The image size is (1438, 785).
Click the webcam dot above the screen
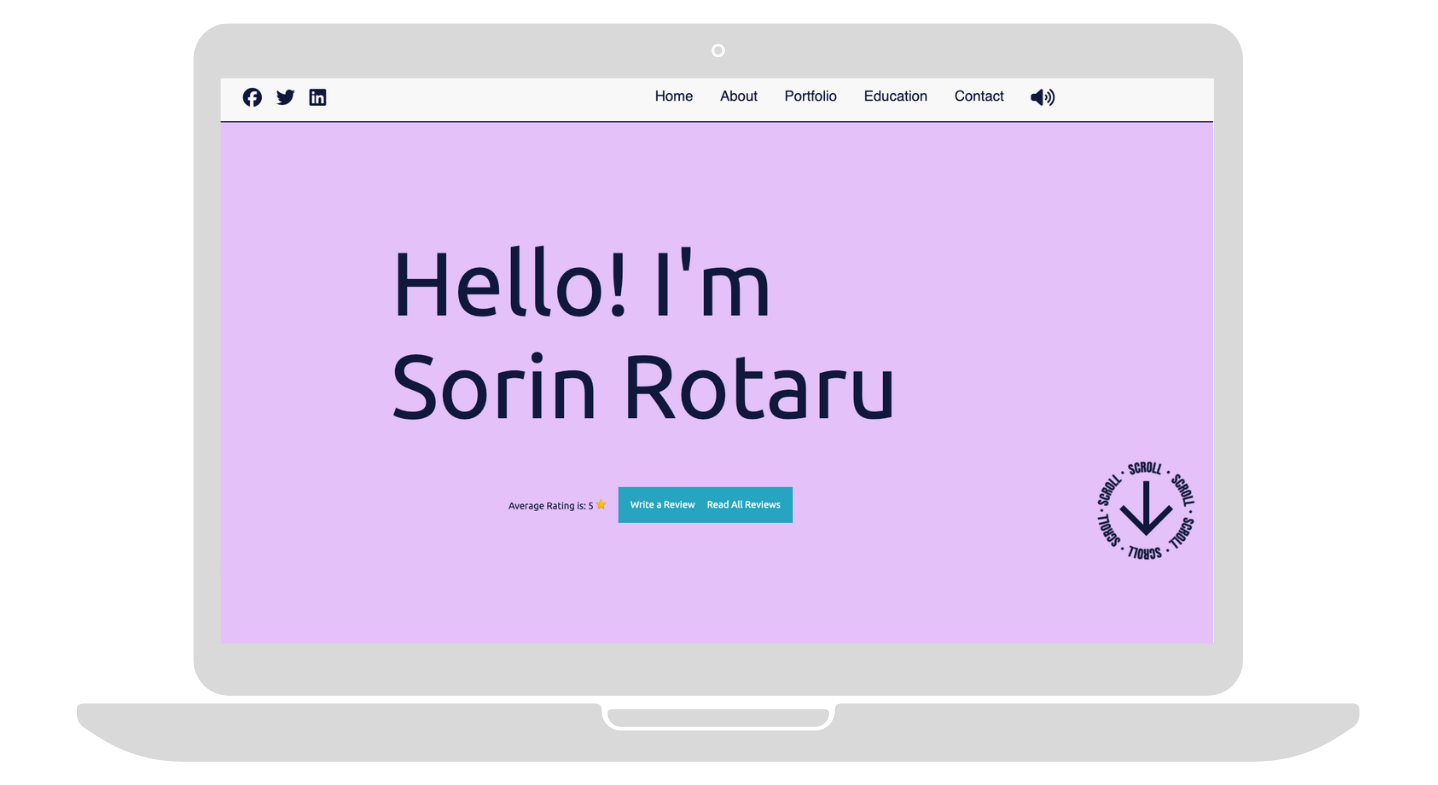(717, 50)
